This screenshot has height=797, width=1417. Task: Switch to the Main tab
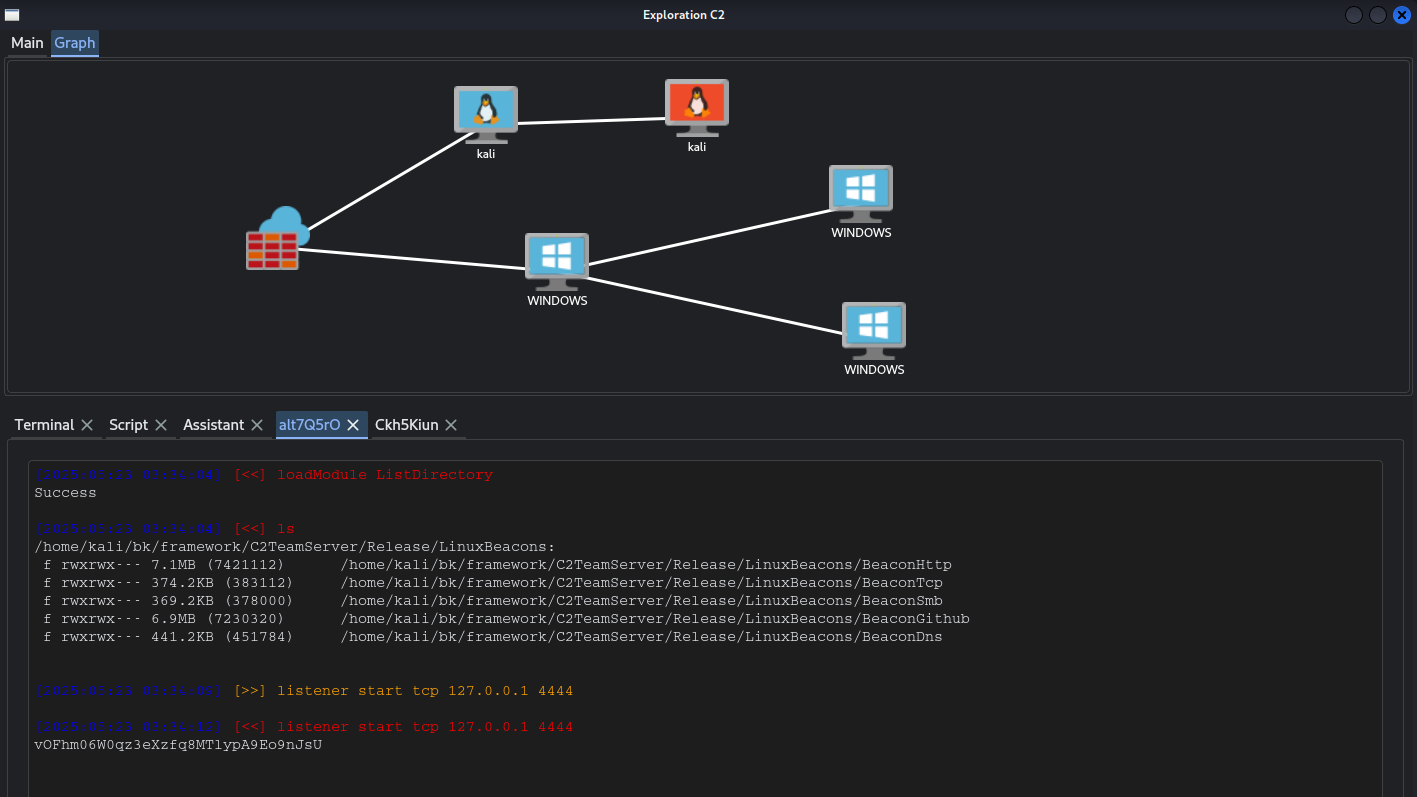27,43
